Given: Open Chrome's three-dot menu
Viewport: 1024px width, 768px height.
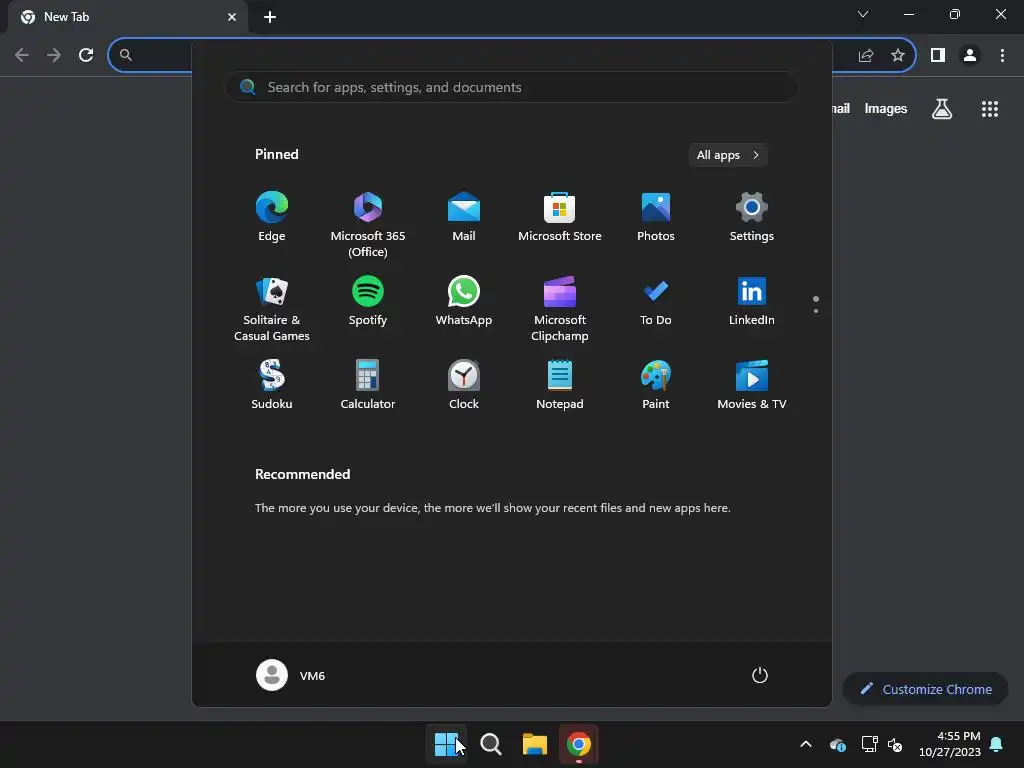Looking at the screenshot, I should pyautogui.click(x=1002, y=56).
